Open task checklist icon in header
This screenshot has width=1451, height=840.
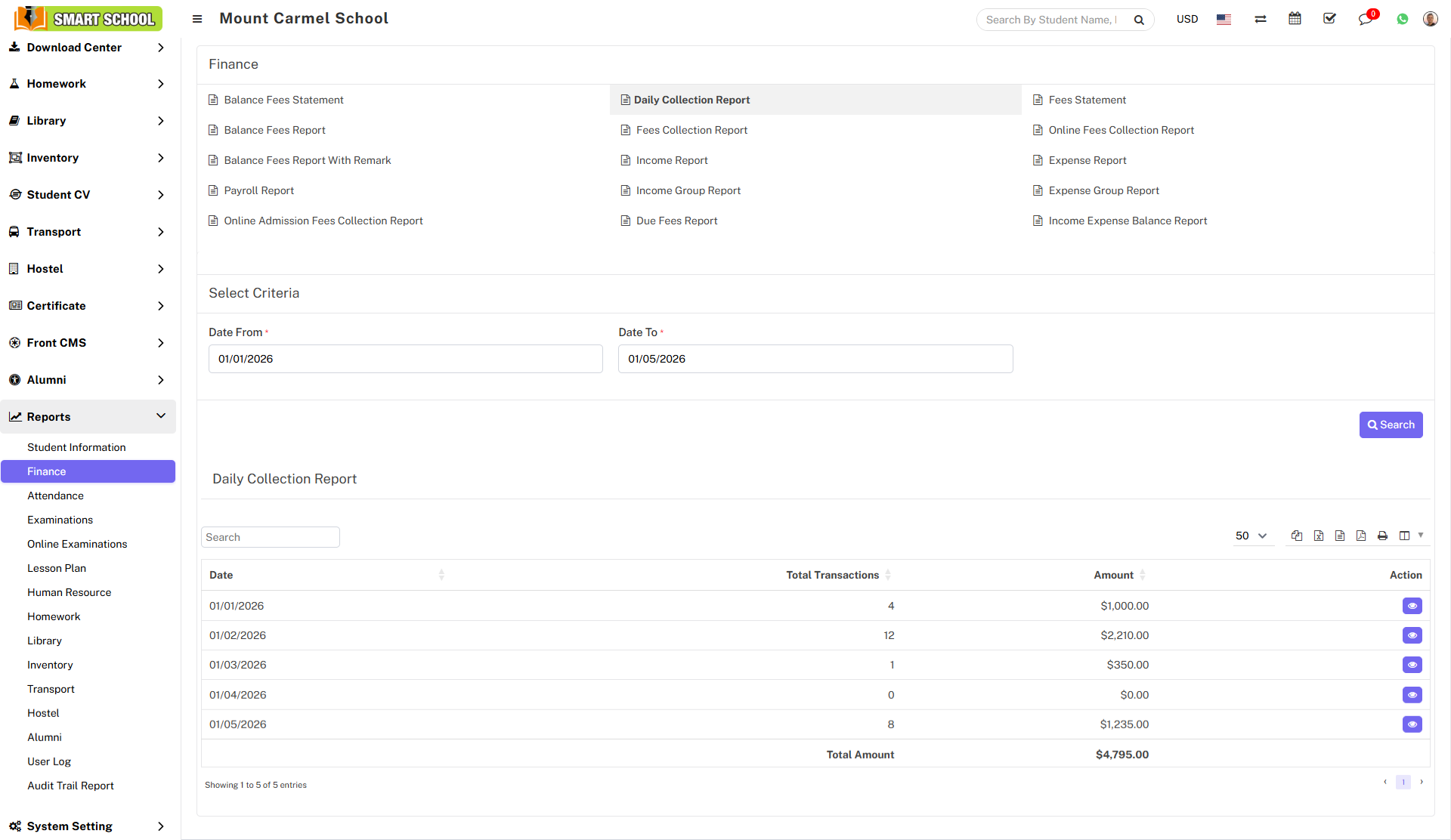(1329, 19)
